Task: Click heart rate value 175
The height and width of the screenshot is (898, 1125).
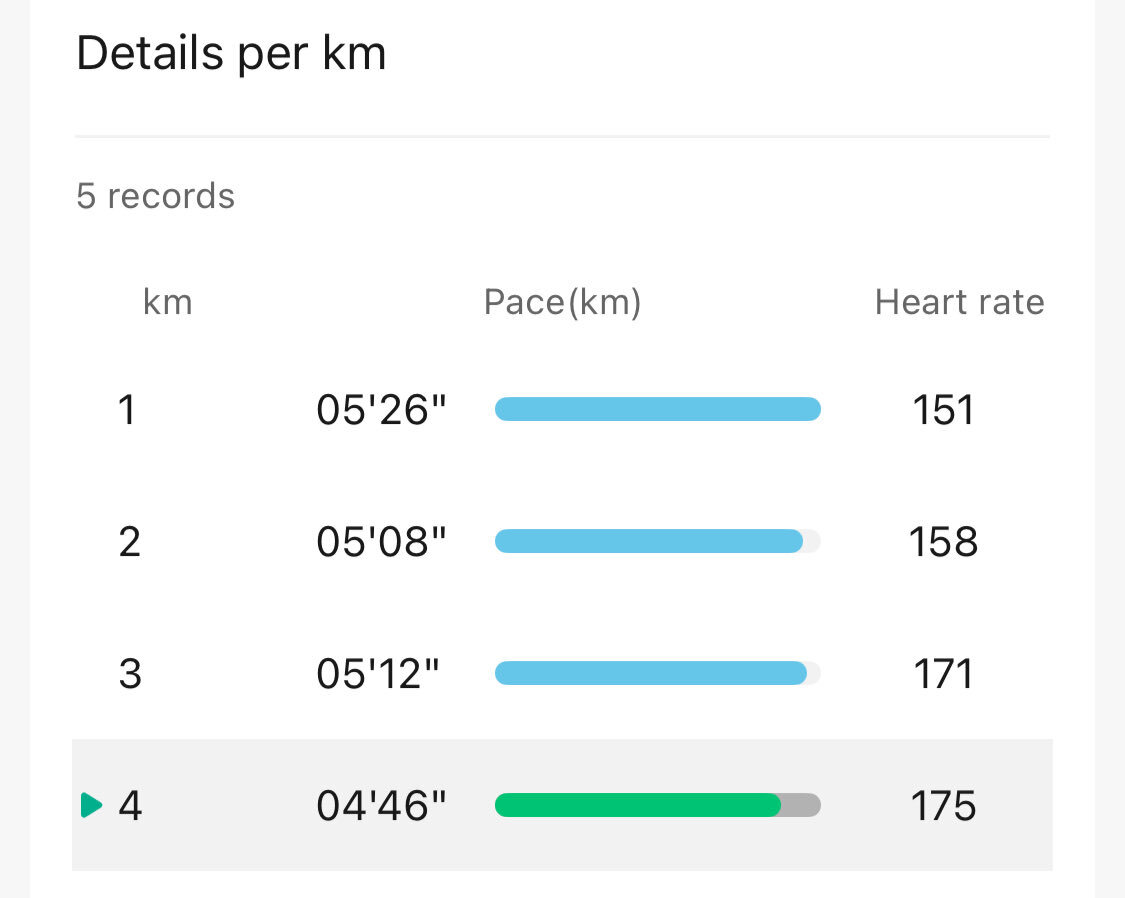Action: [943, 806]
